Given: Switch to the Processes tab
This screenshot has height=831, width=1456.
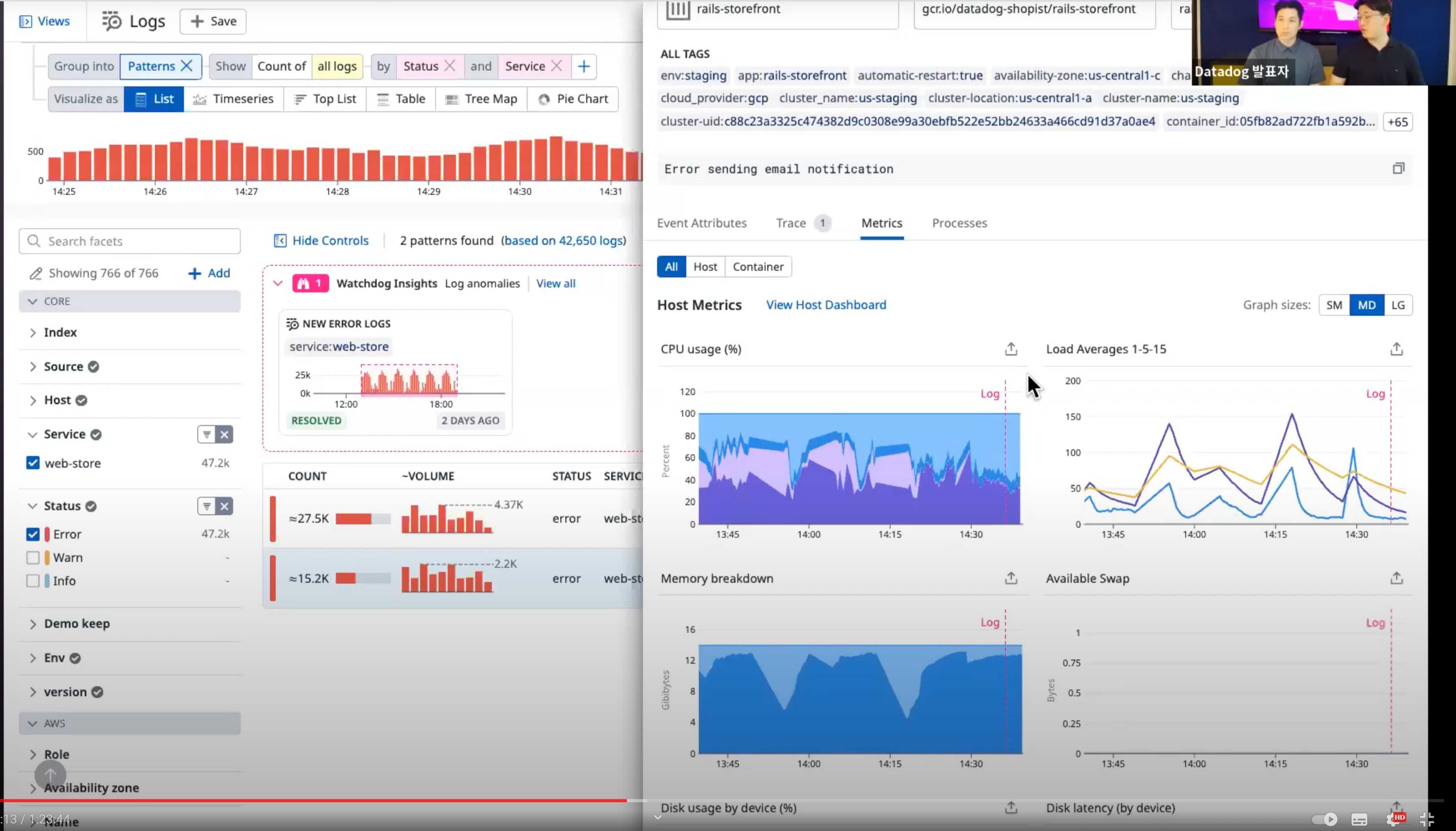Looking at the screenshot, I should tap(960, 223).
